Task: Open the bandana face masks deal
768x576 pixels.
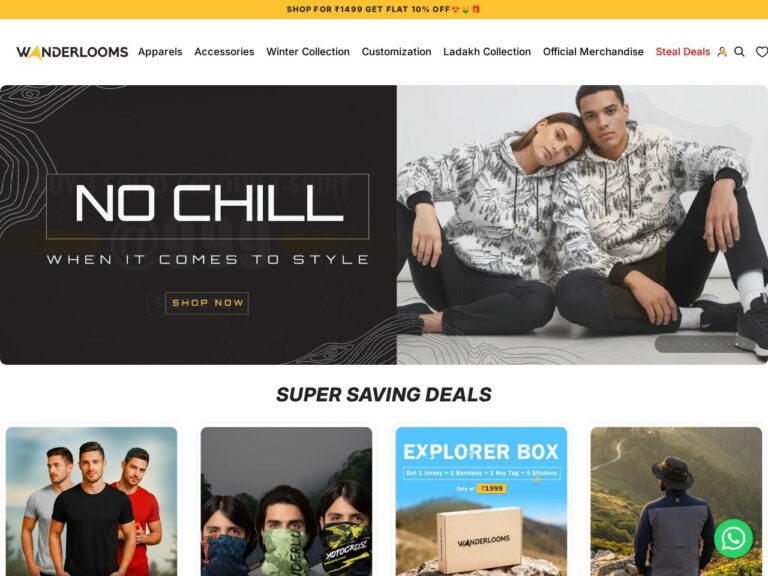Action: 287,502
